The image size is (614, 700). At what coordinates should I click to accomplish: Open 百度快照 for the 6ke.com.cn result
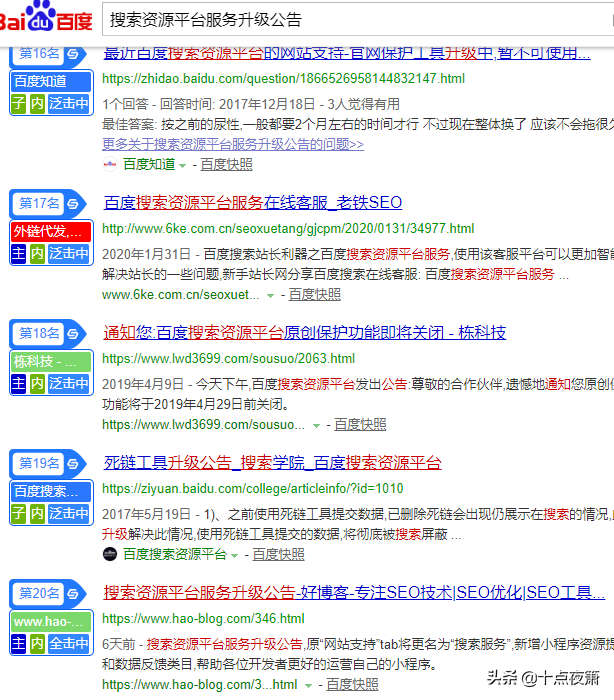tap(315, 295)
